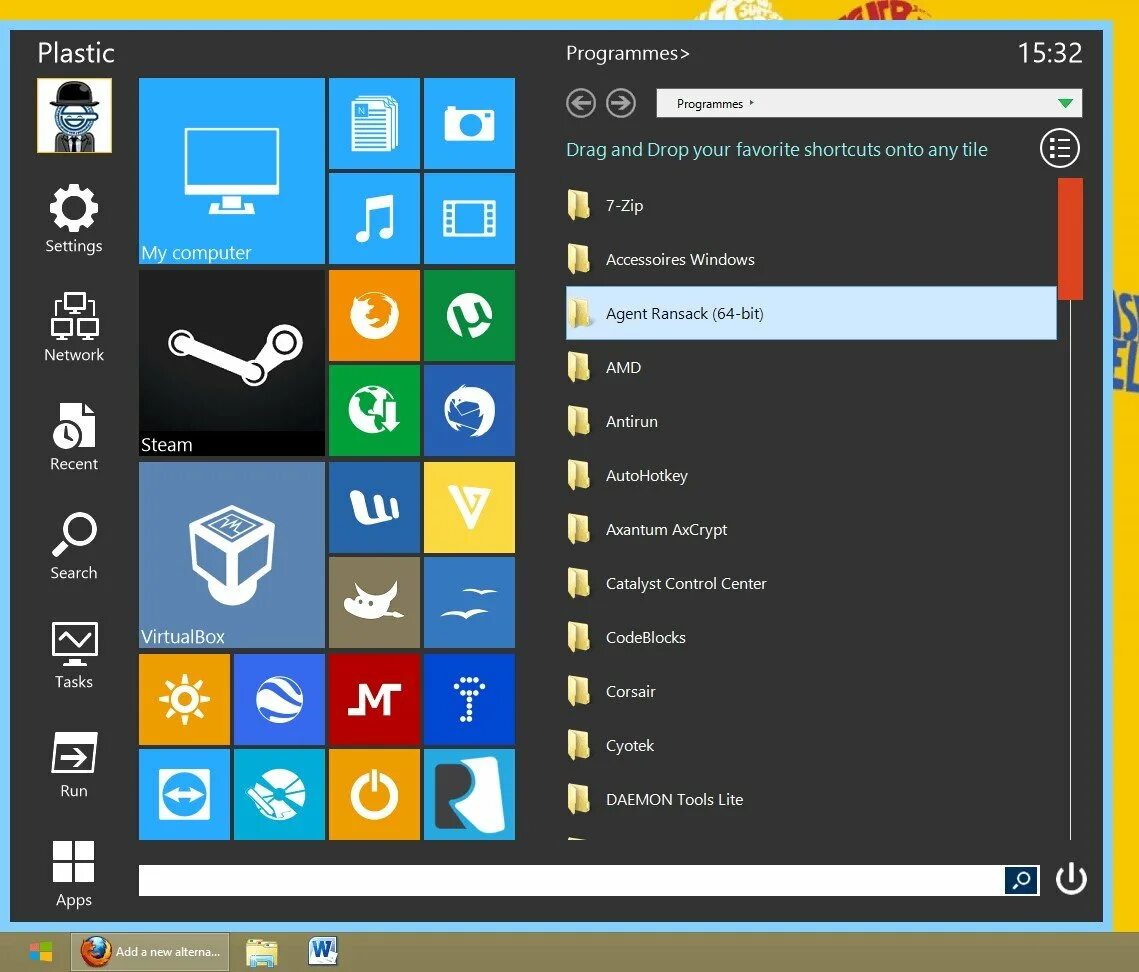Image resolution: width=1139 pixels, height=972 pixels.
Task: Open the Documents tile
Action: (x=374, y=123)
